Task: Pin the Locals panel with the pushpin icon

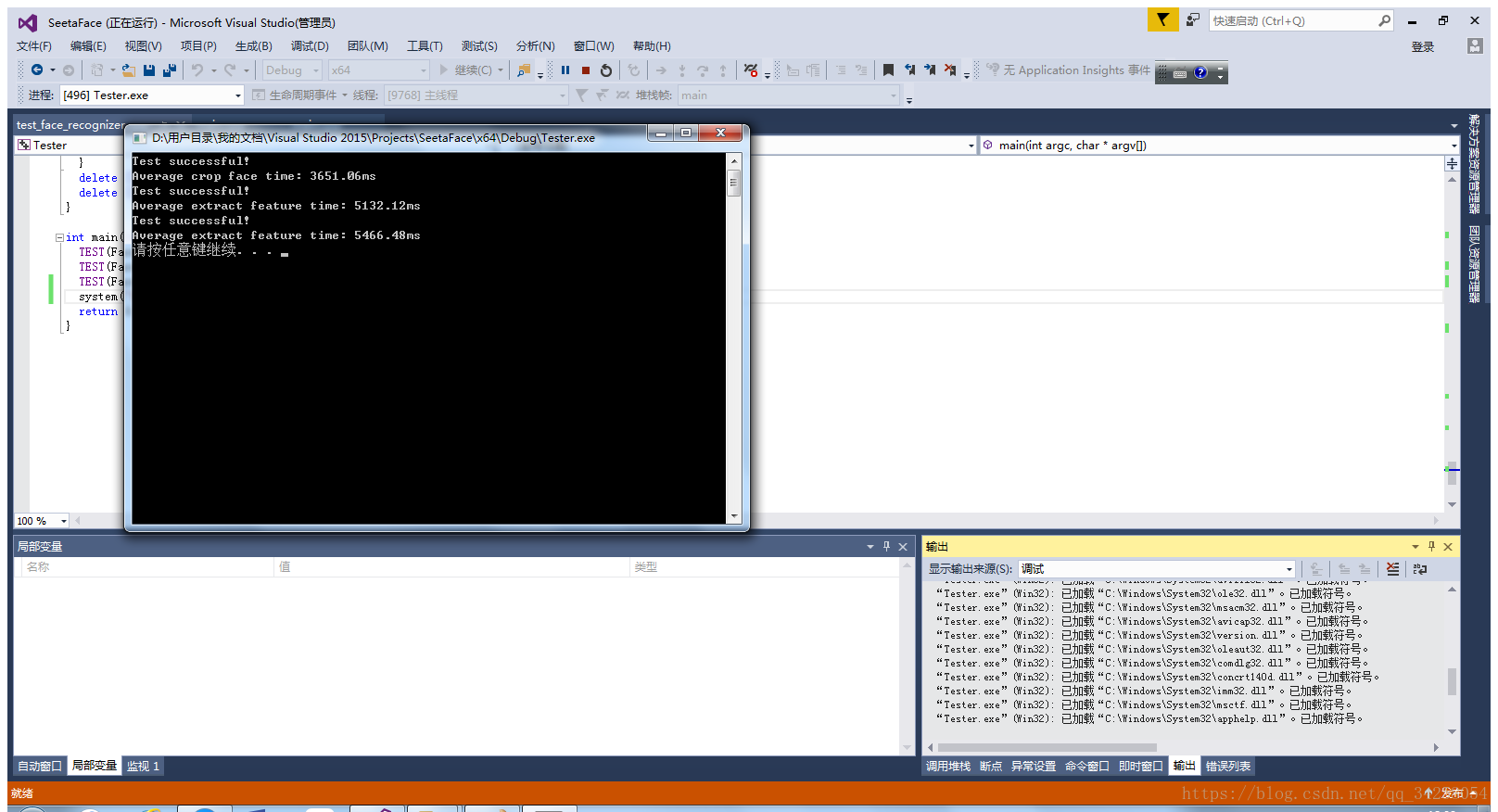Action: coord(886,547)
